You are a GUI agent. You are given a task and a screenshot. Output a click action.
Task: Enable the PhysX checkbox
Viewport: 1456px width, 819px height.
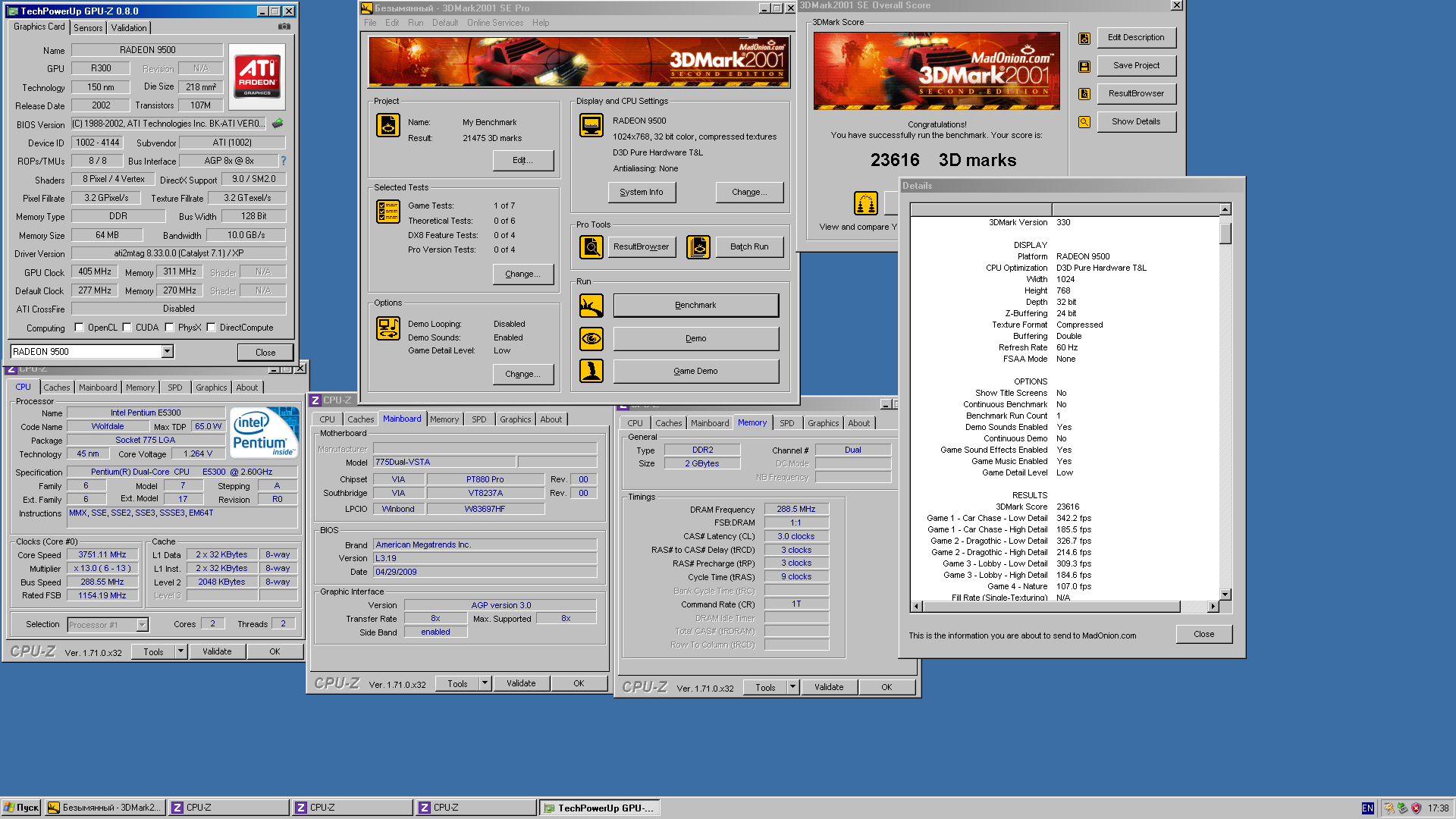pyautogui.click(x=169, y=328)
